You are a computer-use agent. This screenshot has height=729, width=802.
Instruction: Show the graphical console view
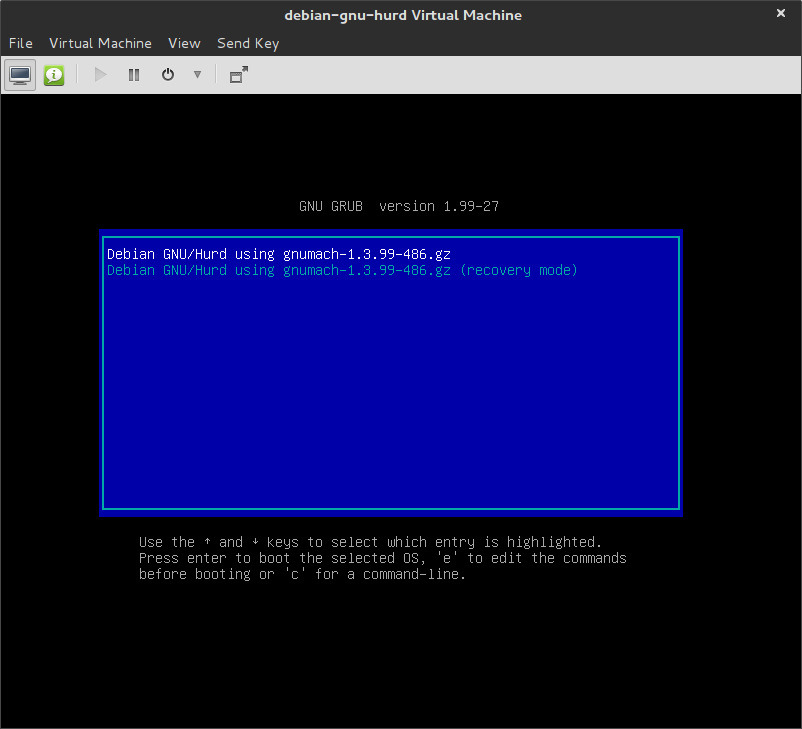pos(20,75)
